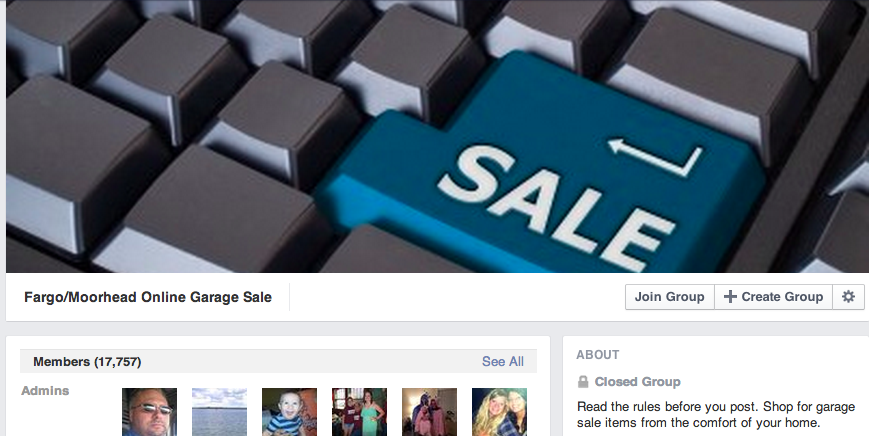Screen dimensions: 869x436
Task: Click the lock icon next to Closed Group
Action: point(582,382)
